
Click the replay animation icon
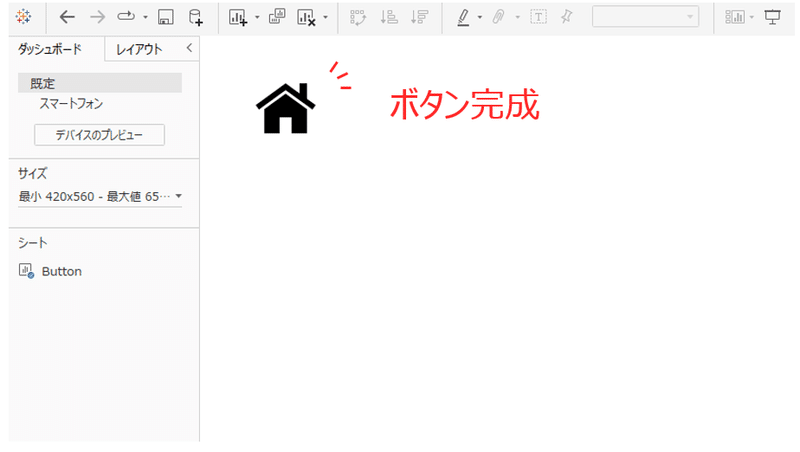point(126,17)
